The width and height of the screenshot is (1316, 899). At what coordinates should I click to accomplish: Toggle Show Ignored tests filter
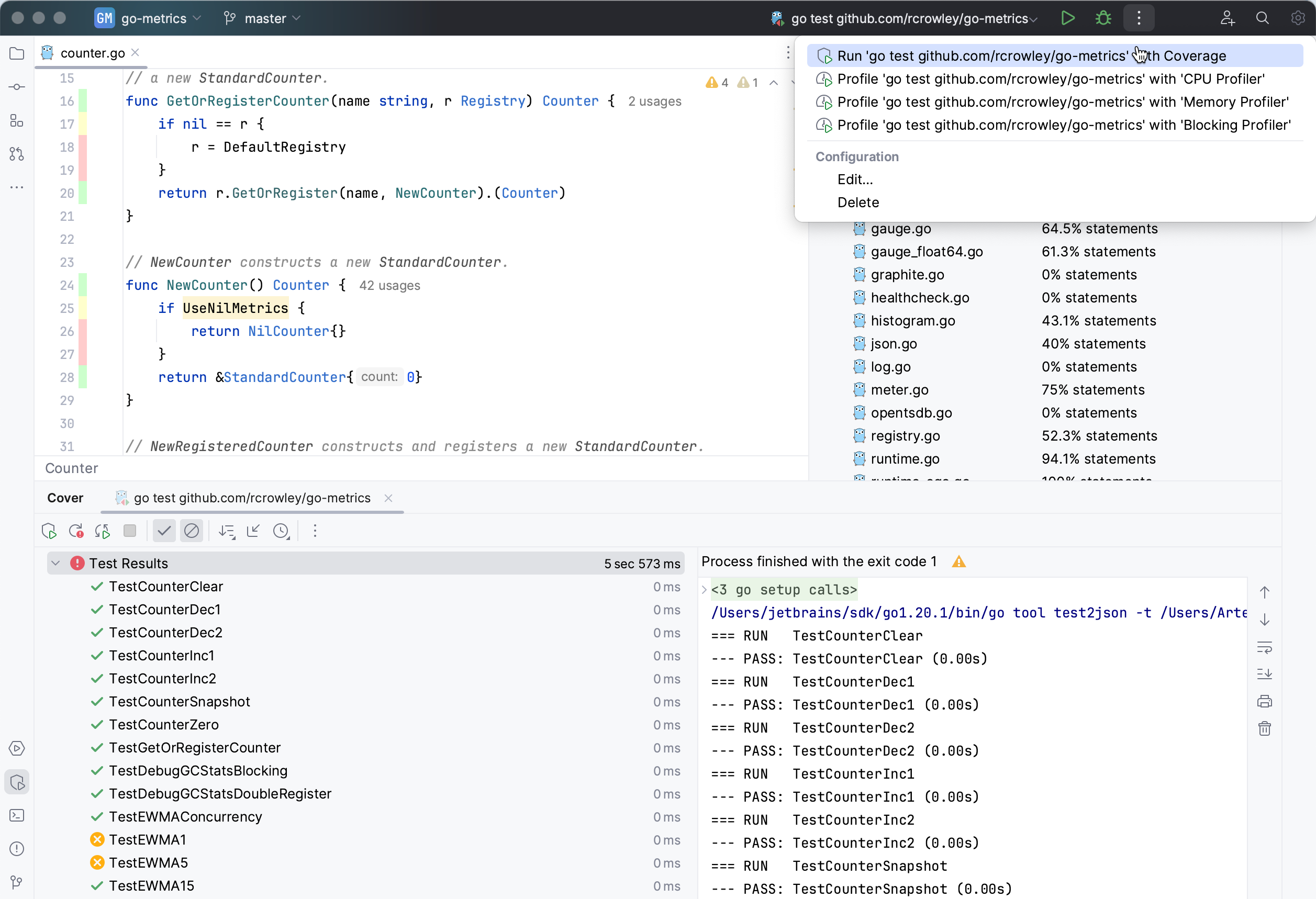tap(192, 531)
